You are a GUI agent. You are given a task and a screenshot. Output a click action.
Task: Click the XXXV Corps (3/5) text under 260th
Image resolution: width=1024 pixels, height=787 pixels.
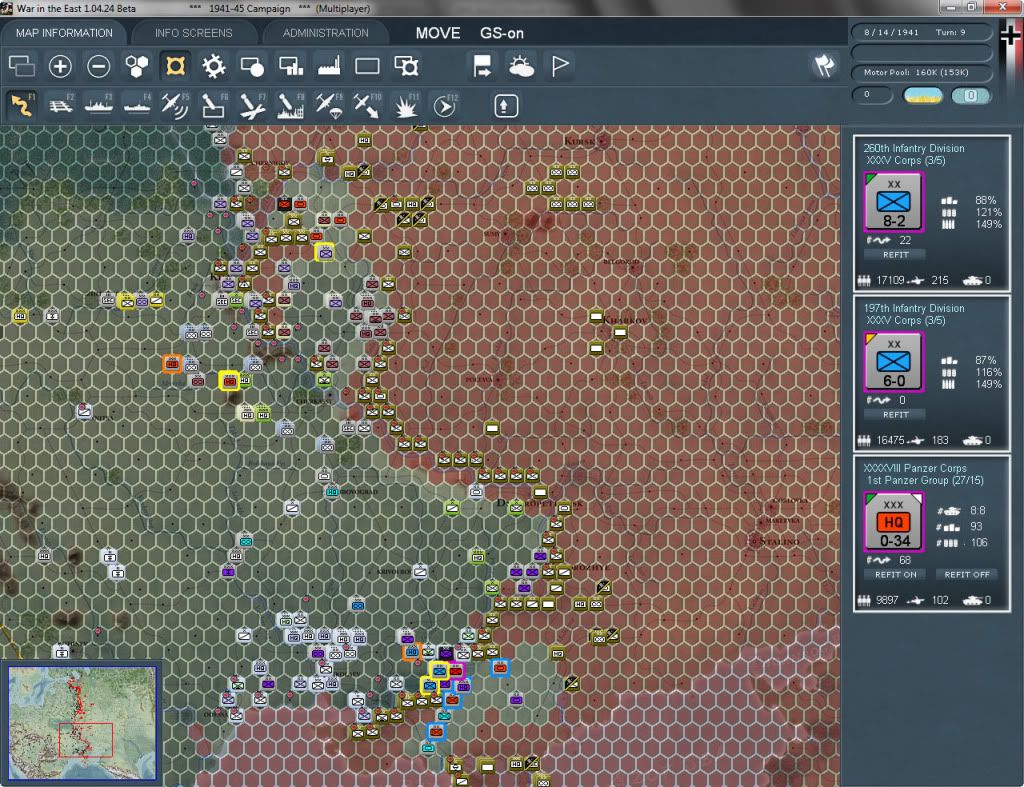point(905,161)
